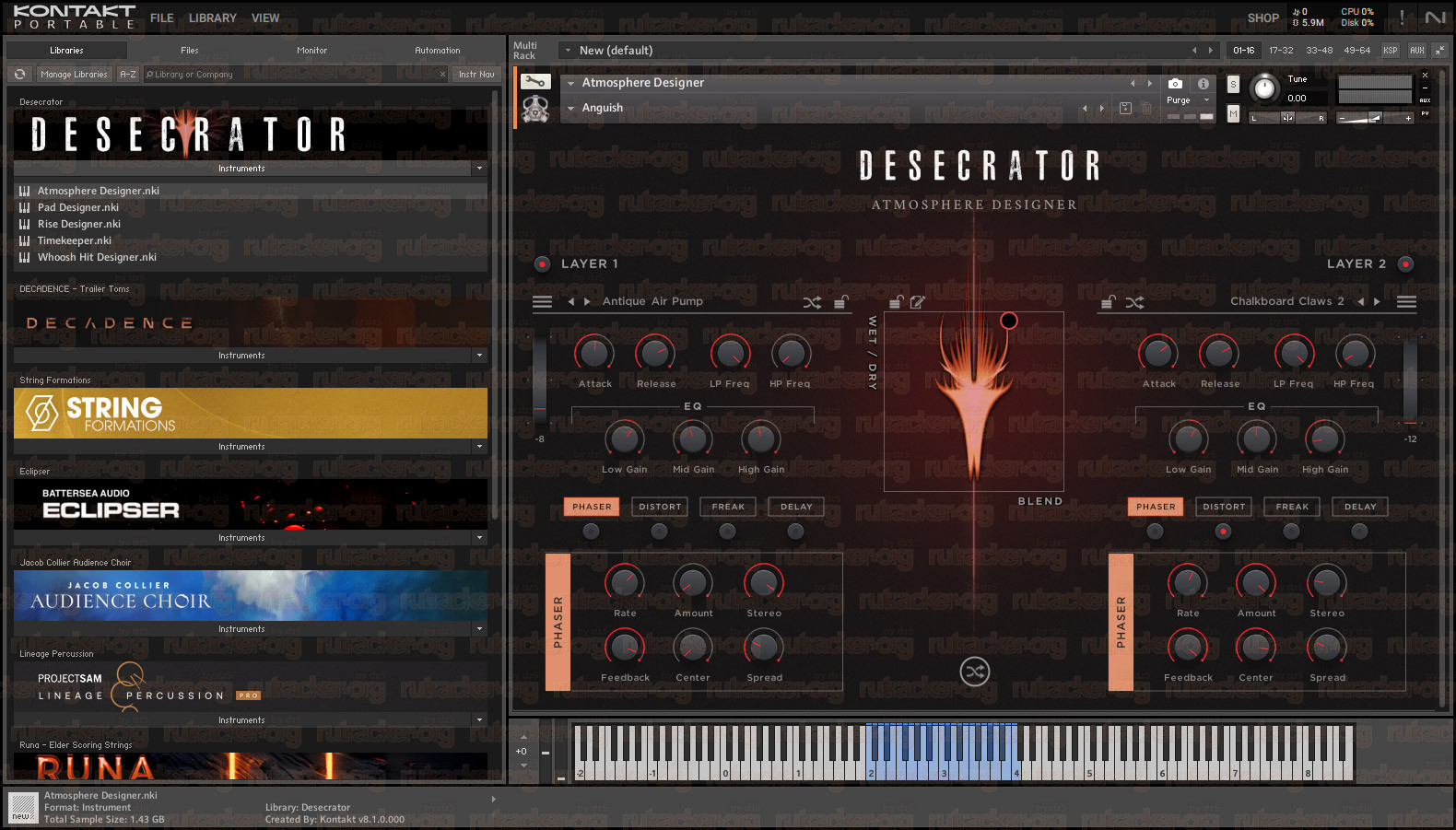Click the A-Z sort button
1456x830 pixels.
pos(128,75)
